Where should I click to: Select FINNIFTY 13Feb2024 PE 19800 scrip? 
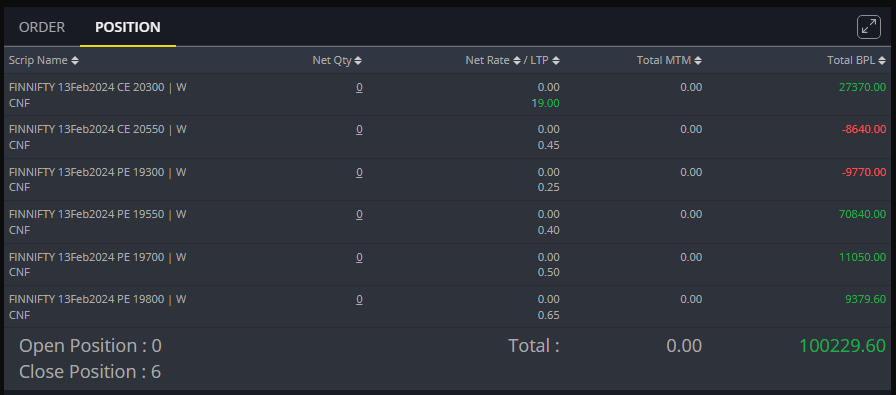click(x=98, y=300)
